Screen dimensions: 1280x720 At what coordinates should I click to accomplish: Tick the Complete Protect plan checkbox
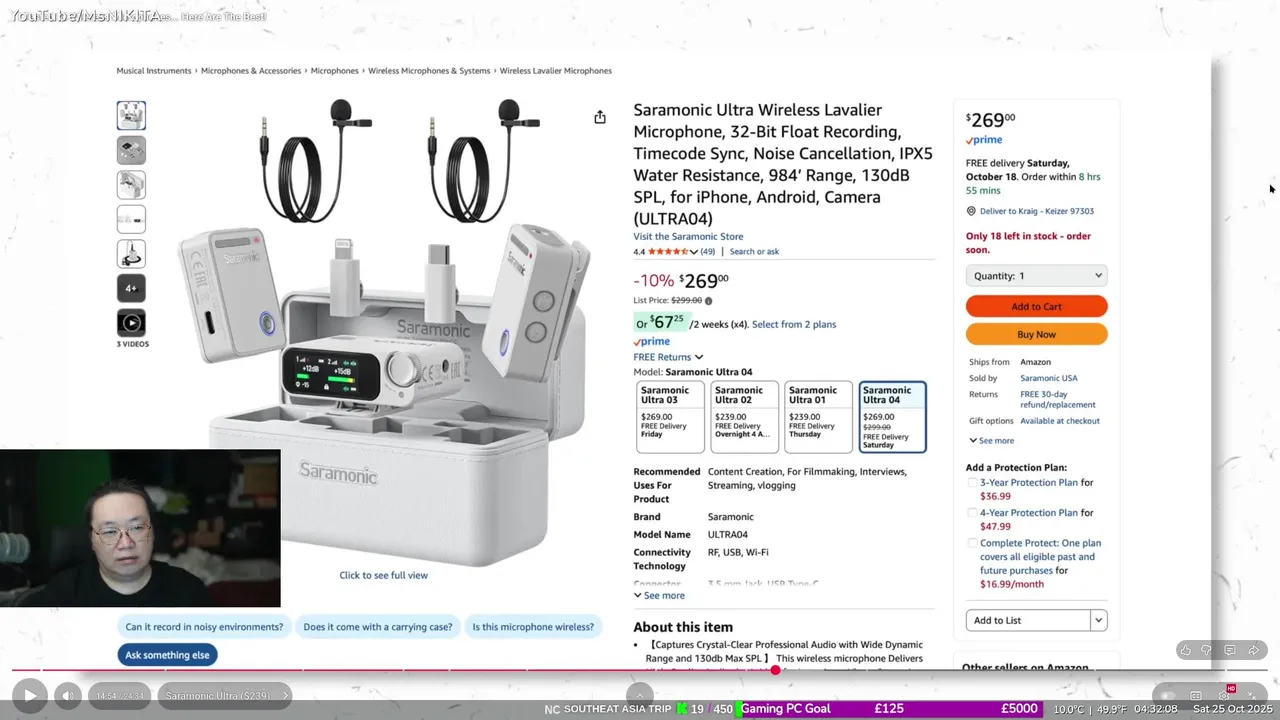click(972, 543)
